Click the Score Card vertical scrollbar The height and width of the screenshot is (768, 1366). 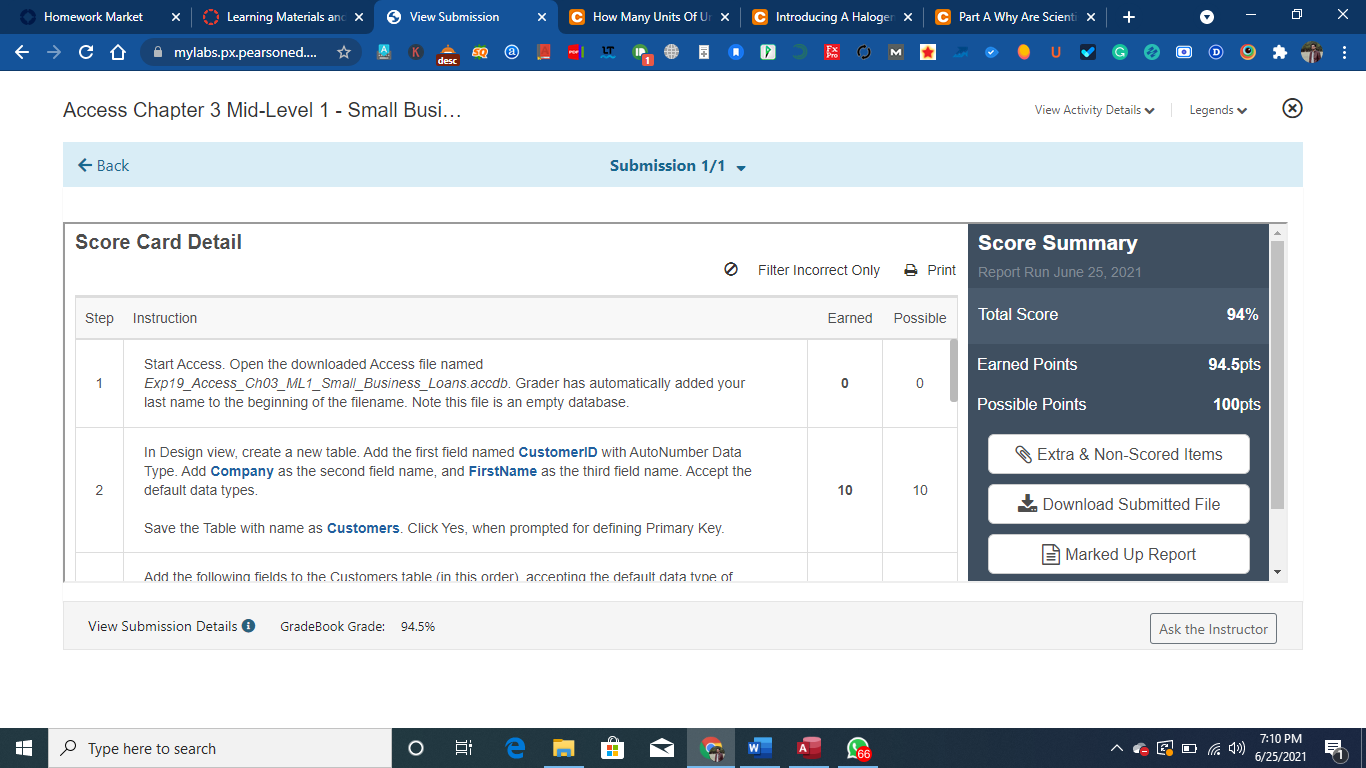point(953,370)
